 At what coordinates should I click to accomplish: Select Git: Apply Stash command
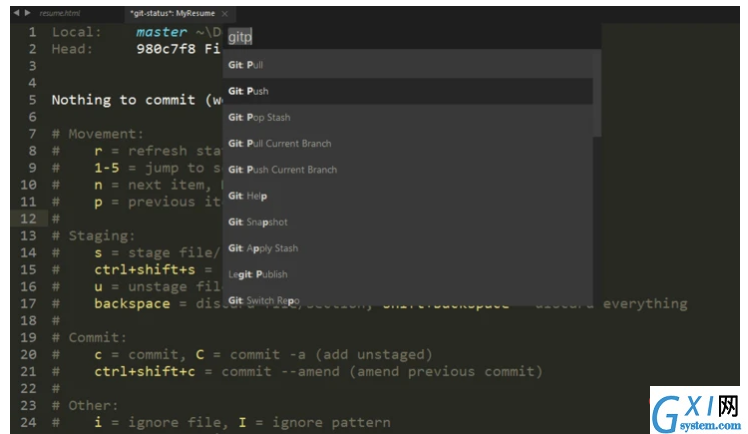coord(408,248)
